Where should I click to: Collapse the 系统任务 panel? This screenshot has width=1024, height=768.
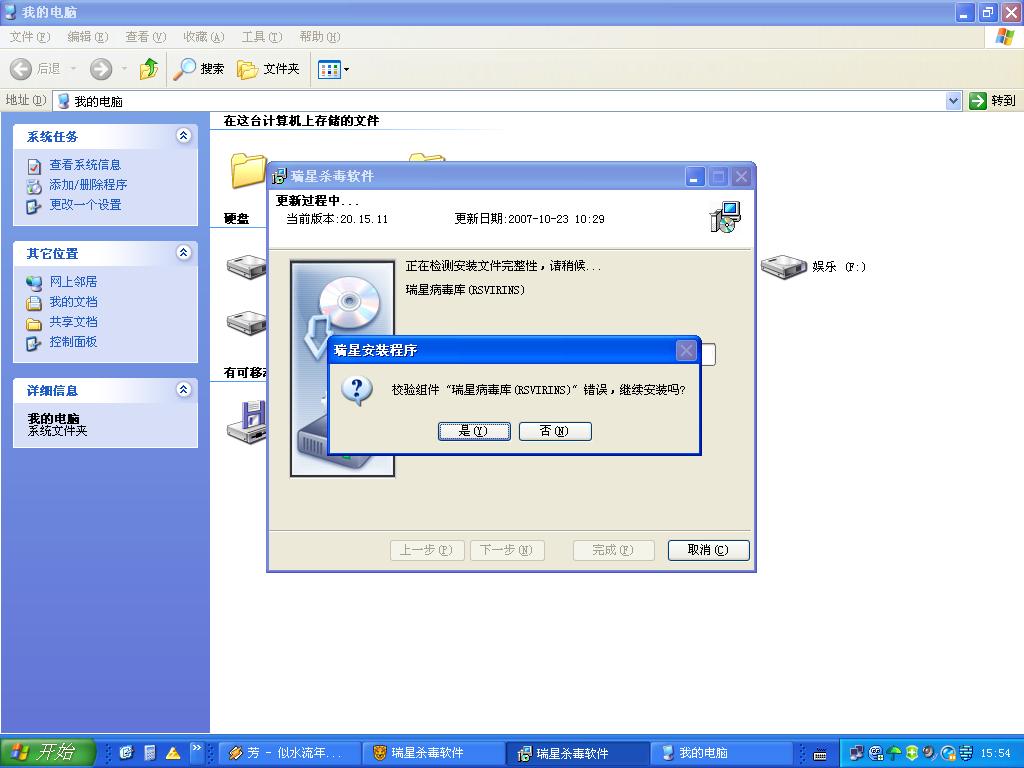click(x=184, y=136)
